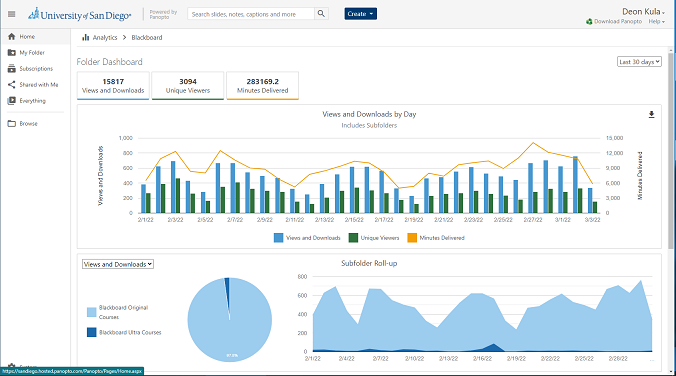
Task: Click the Includes Subfolders subtitle
Action: pos(369,125)
